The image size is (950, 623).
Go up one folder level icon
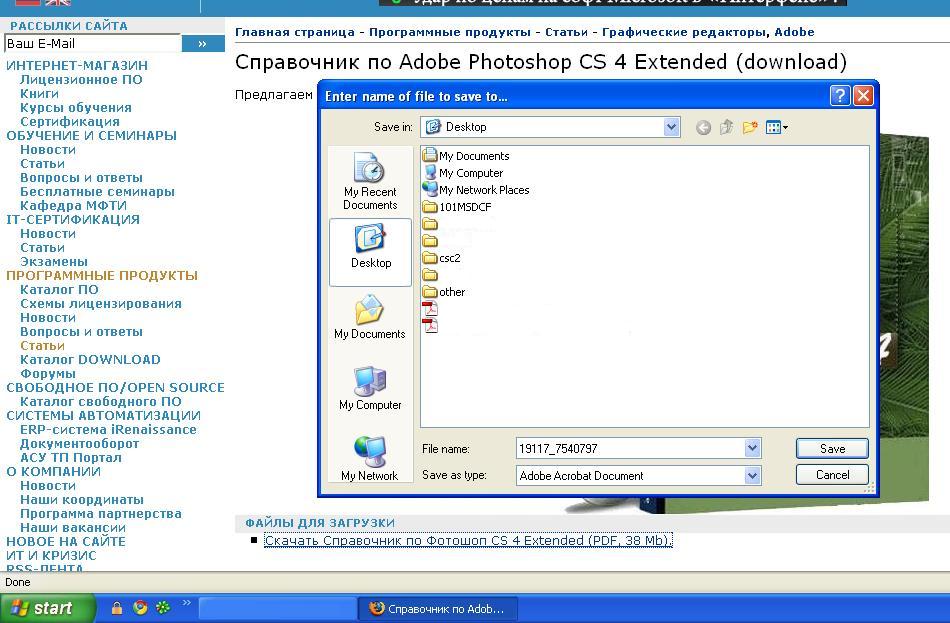726,127
